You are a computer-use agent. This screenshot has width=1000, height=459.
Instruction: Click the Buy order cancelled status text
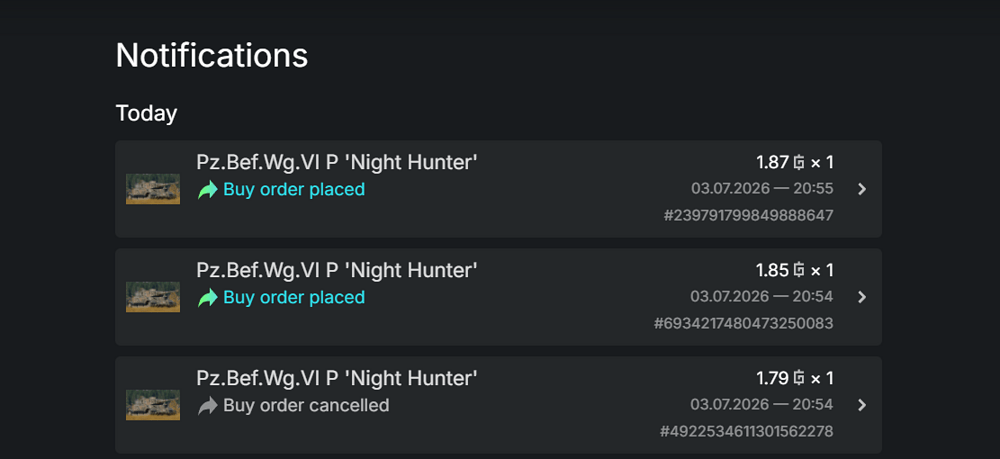[306, 405]
